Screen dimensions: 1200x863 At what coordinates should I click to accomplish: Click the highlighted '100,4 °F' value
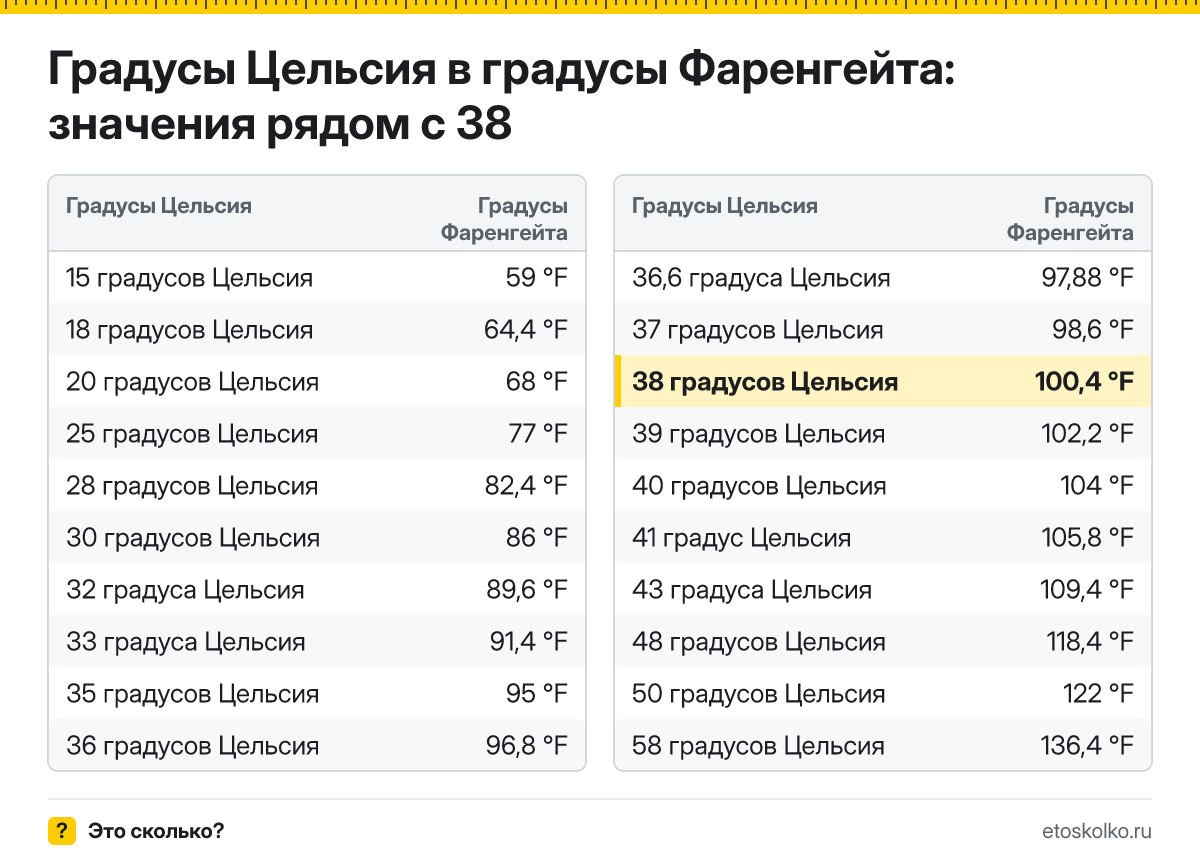1084,382
